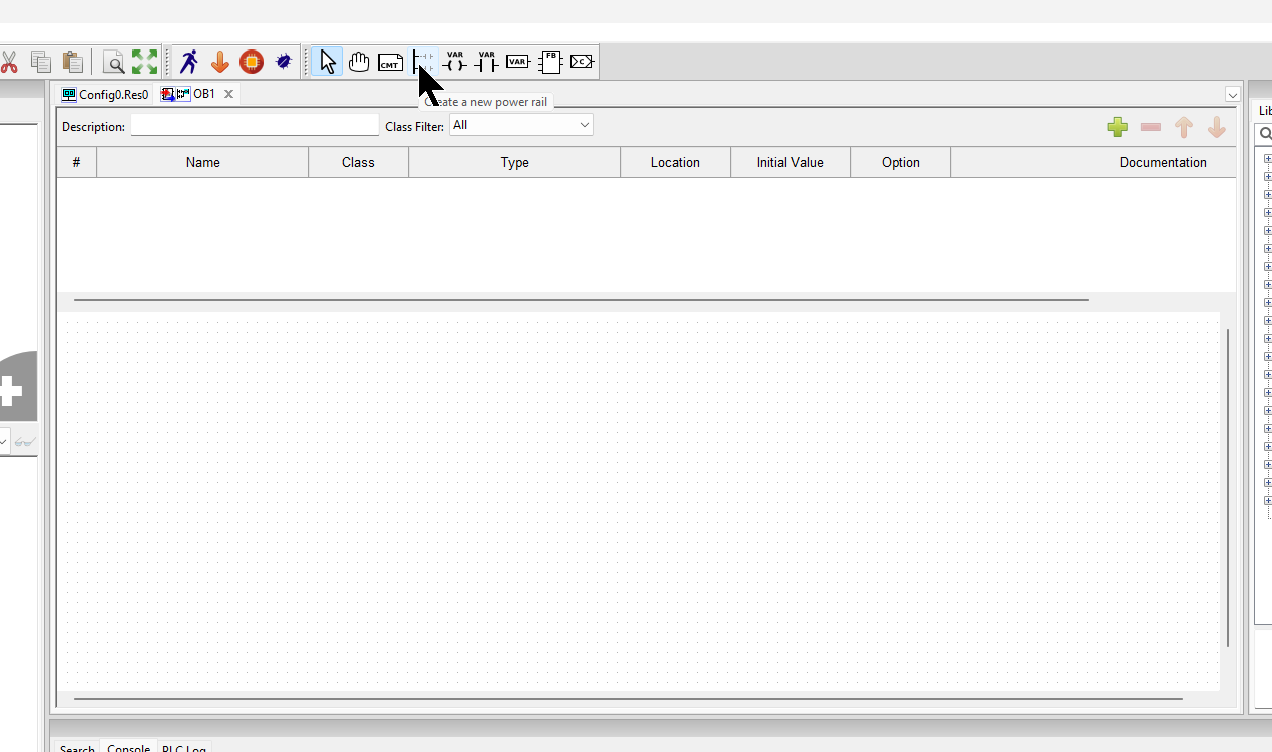Click the Name column header
1272x752 pixels.
coord(202,162)
